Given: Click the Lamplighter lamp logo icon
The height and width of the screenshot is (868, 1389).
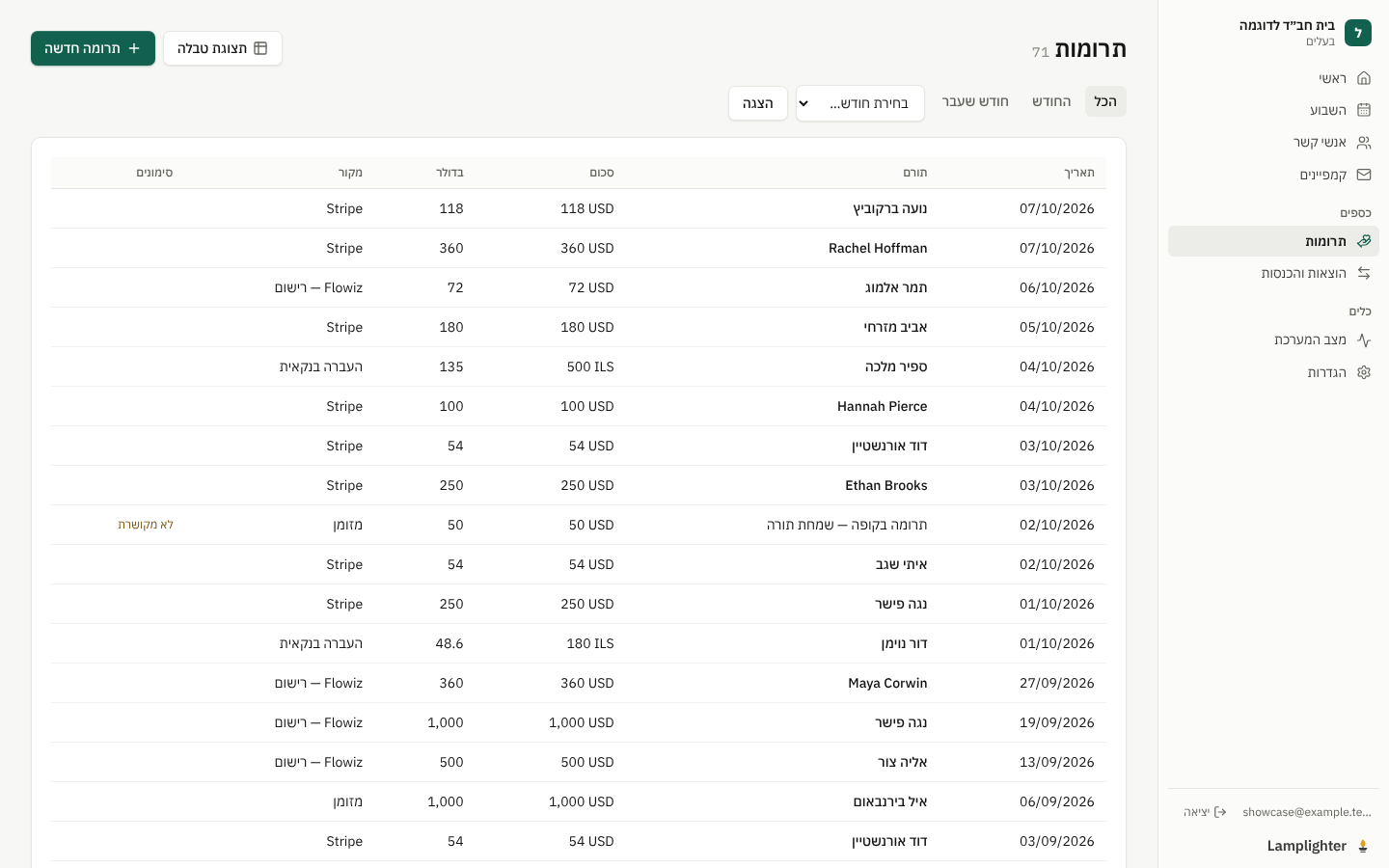Looking at the screenshot, I should point(1362,846).
